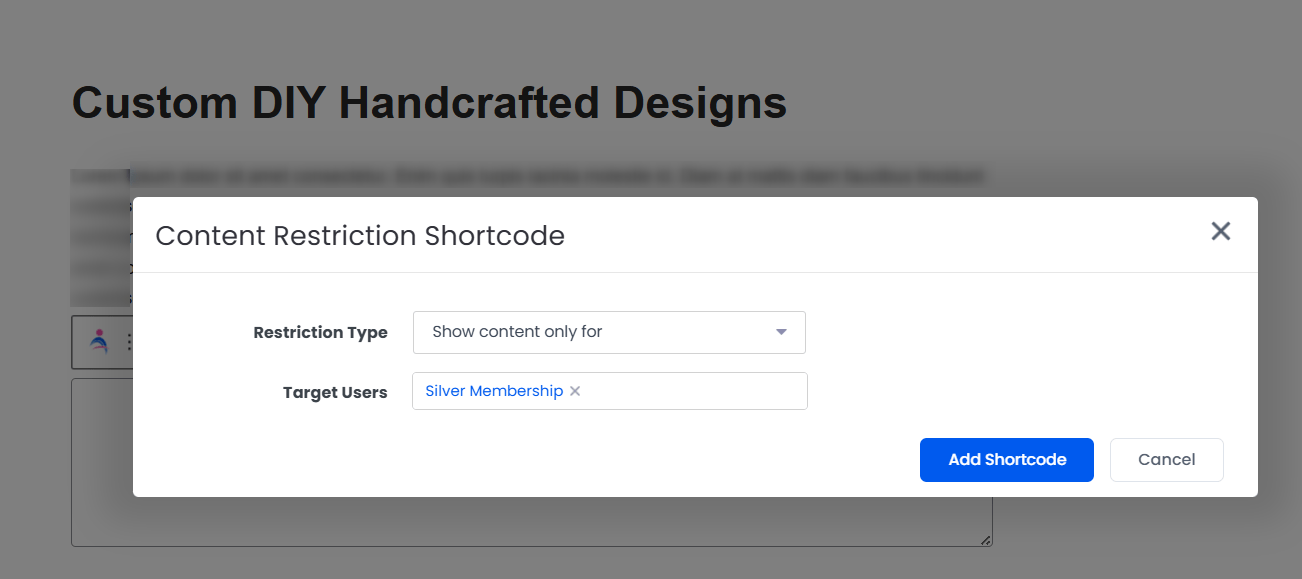This screenshot has height=579, width=1302.
Task: Open the Target Users selection field
Action: (x=610, y=391)
